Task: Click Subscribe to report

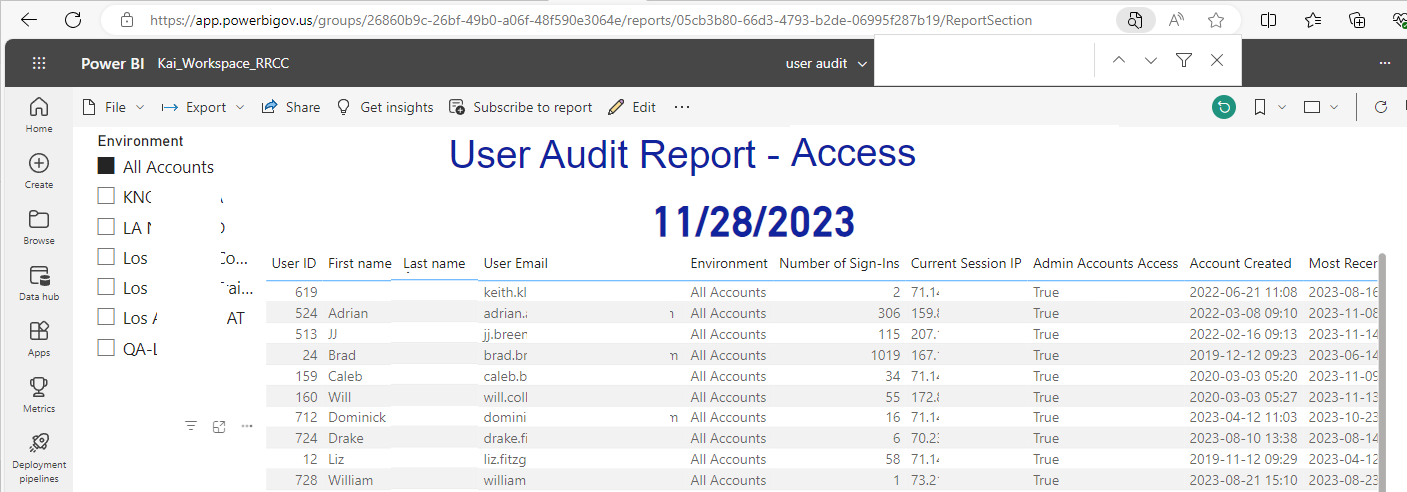Action: click(x=521, y=107)
